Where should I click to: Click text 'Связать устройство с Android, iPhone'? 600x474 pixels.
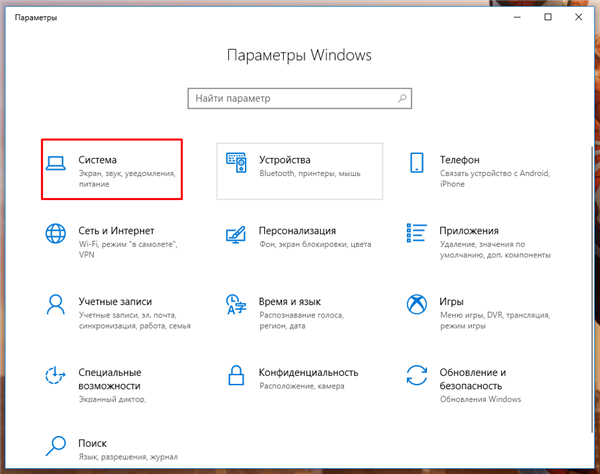point(495,179)
